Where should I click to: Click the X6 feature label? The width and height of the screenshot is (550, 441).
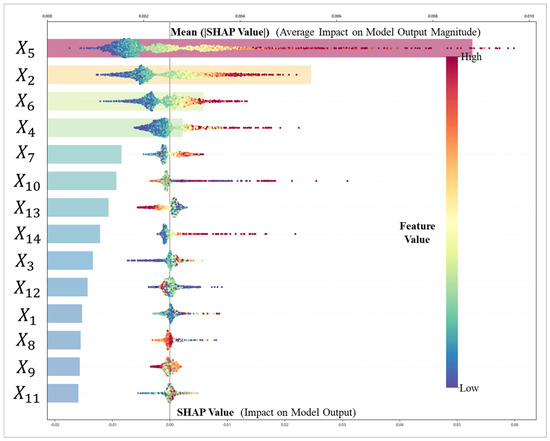pyautogui.click(x=25, y=102)
